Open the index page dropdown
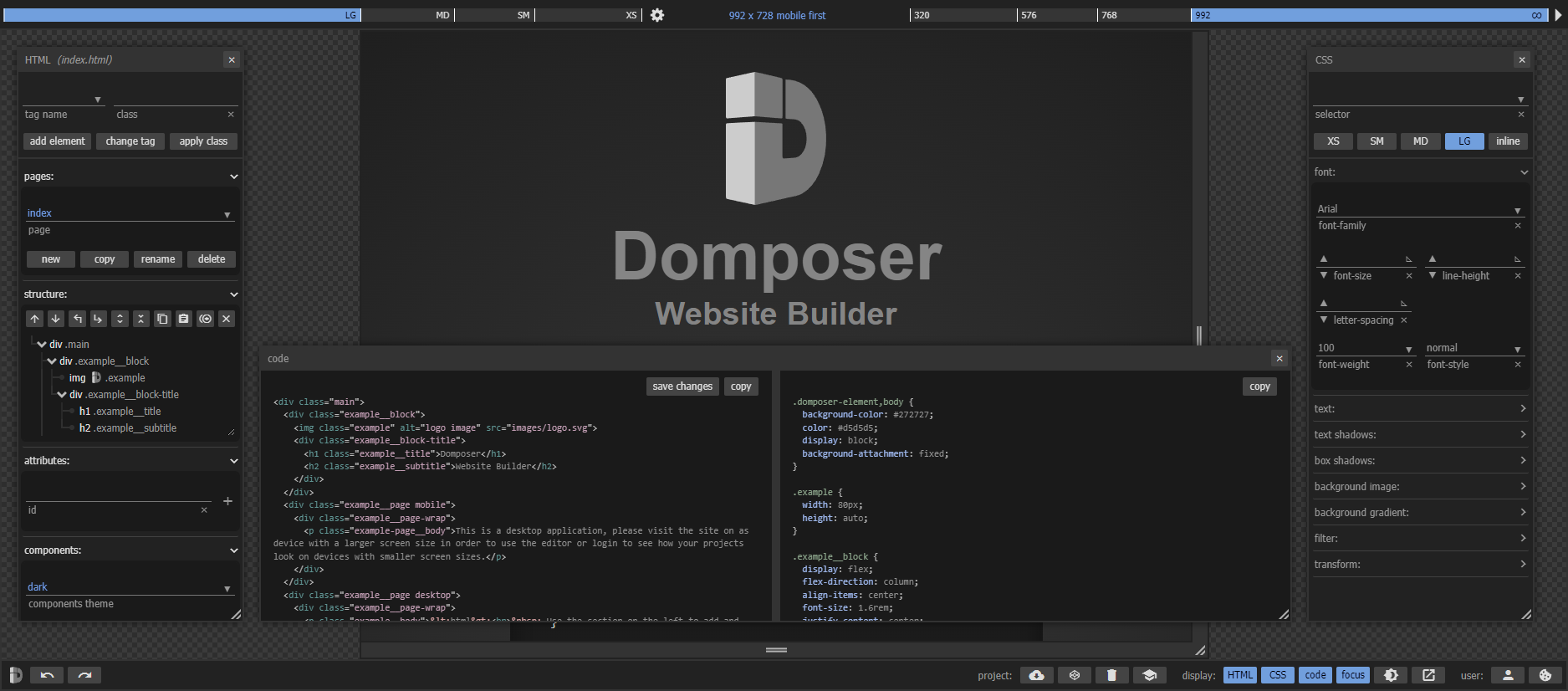 [130, 213]
